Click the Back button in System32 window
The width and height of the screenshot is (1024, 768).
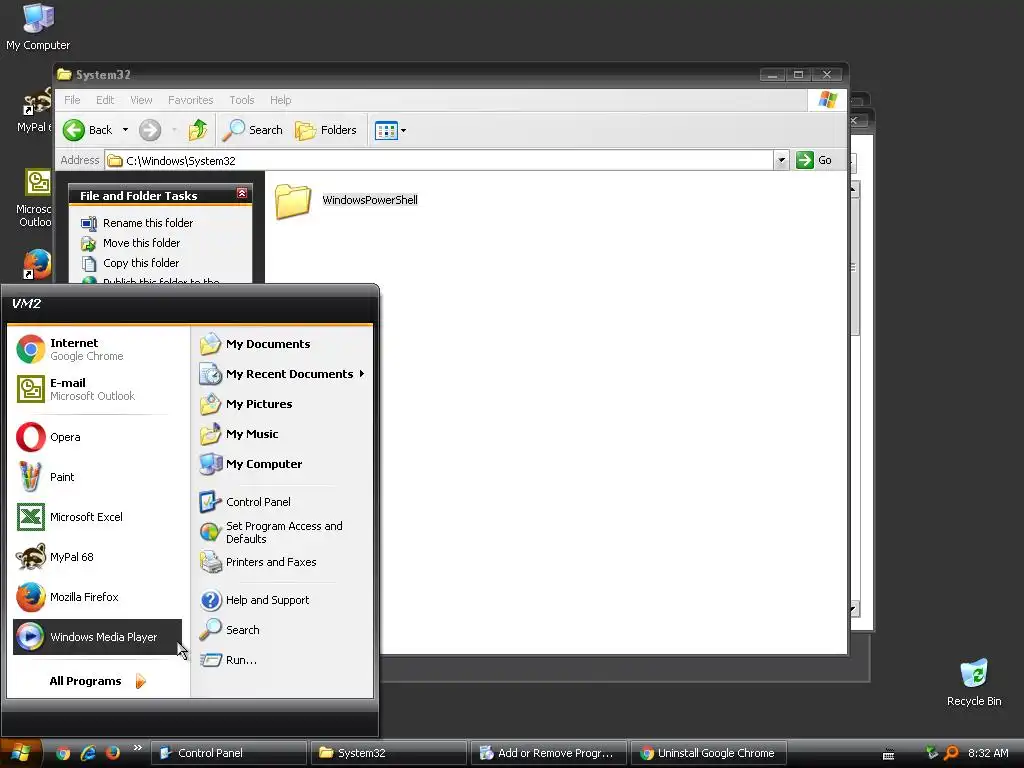[88, 130]
